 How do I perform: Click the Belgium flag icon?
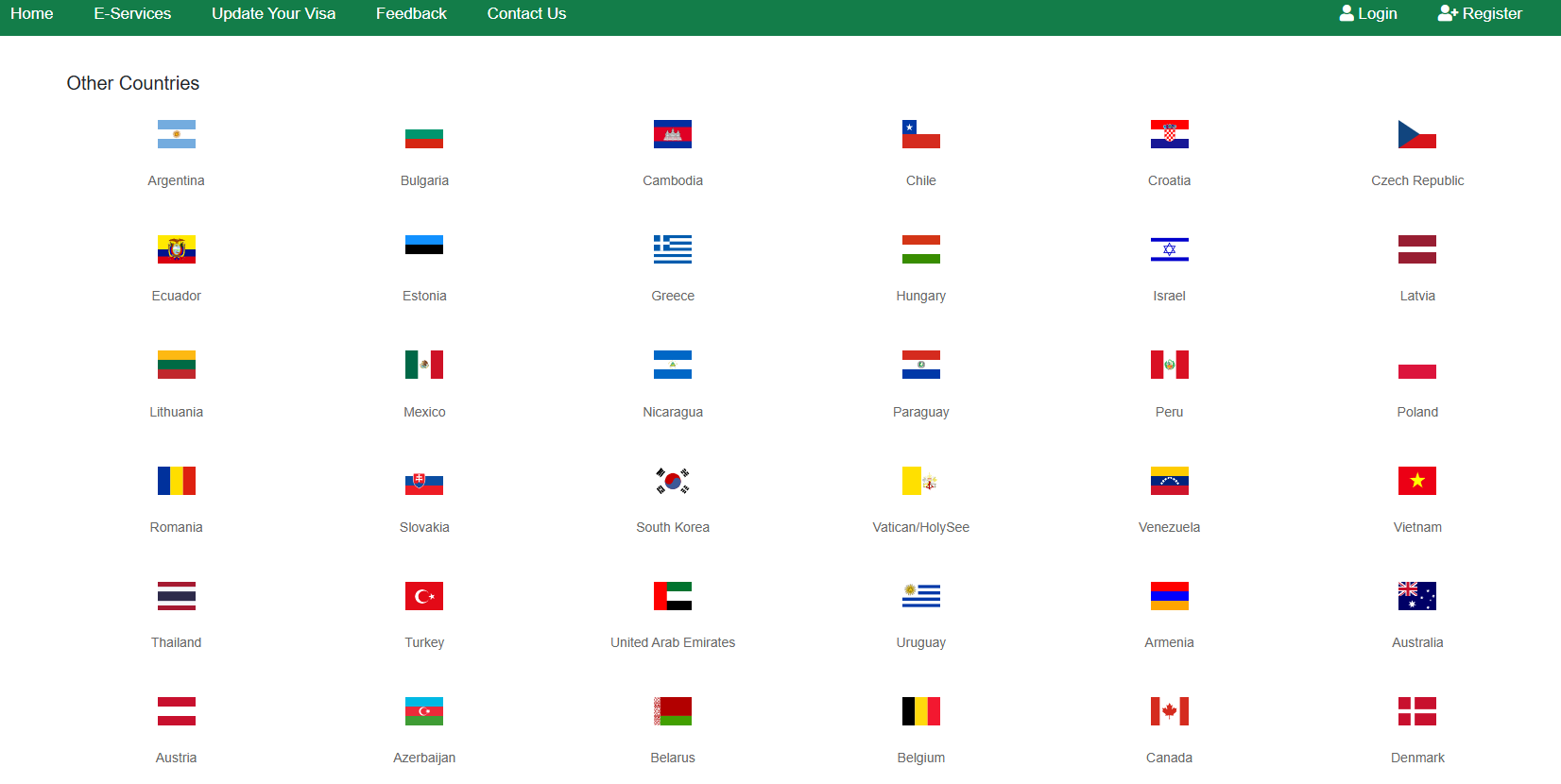[x=921, y=711]
